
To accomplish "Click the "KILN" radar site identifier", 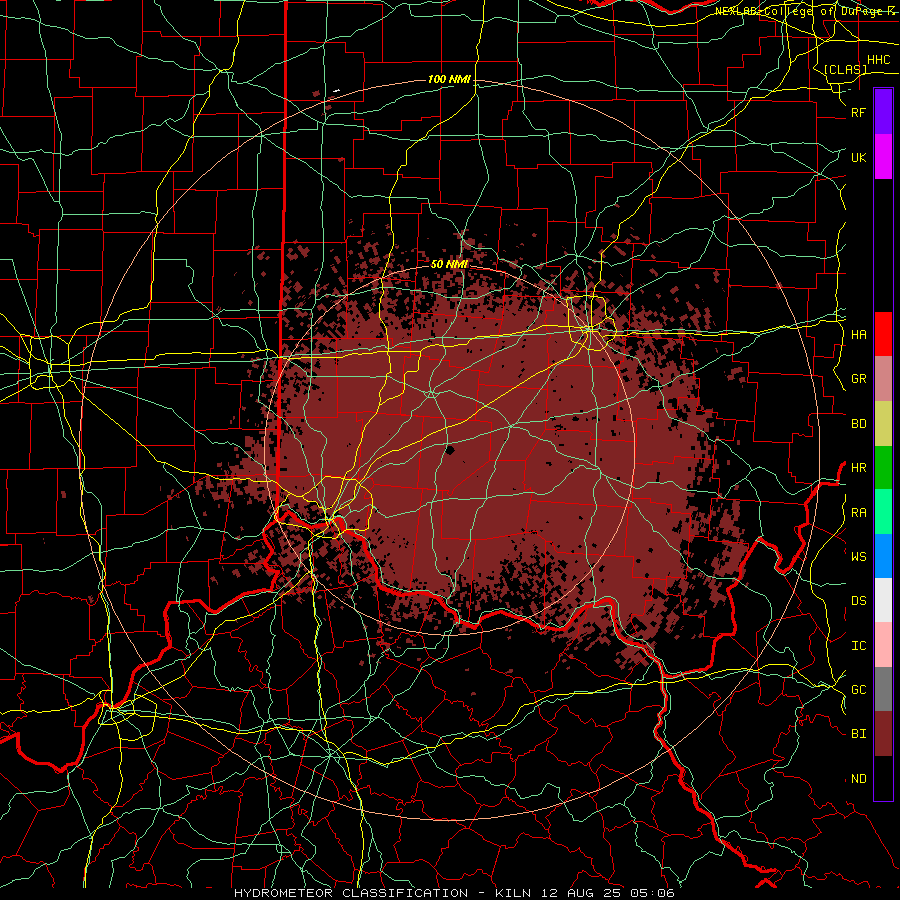I will [x=513, y=893].
